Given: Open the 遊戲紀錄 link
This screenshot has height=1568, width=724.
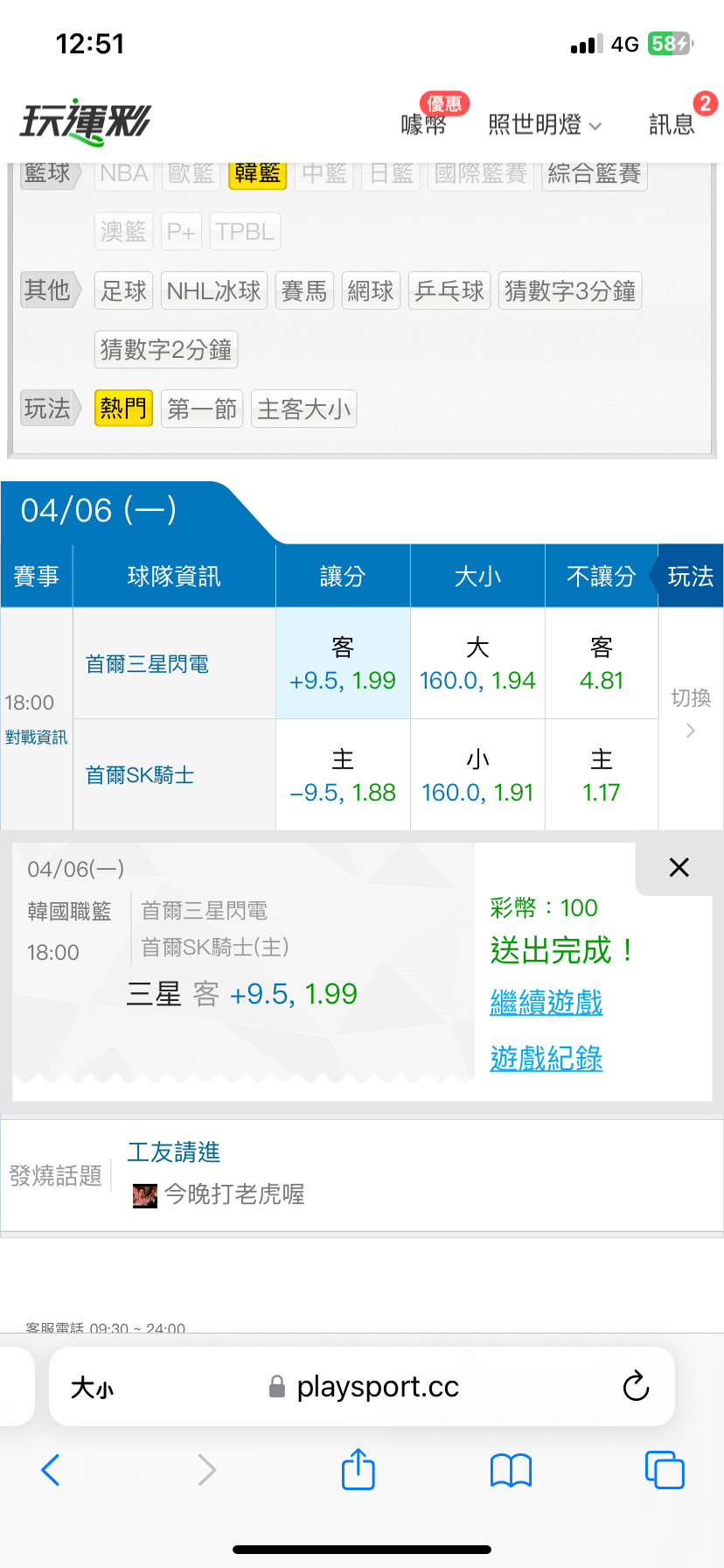Looking at the screenshot, I should pyautogui.click(x=546, y=1059).
